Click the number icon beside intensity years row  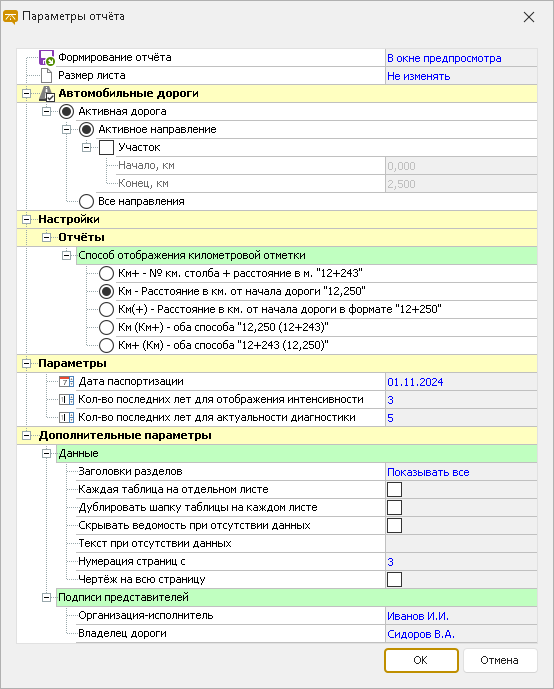tap(66, 399)
